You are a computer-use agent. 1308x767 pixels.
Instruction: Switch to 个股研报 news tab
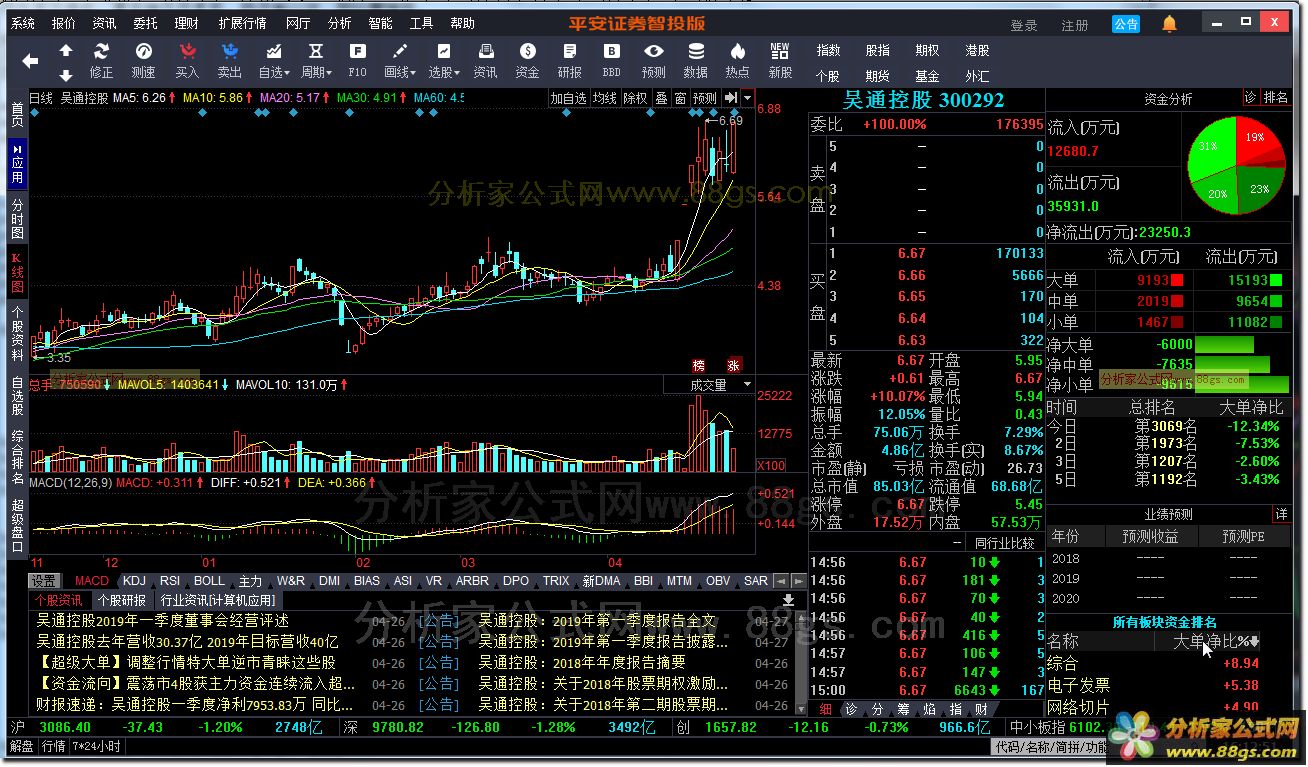122,601
